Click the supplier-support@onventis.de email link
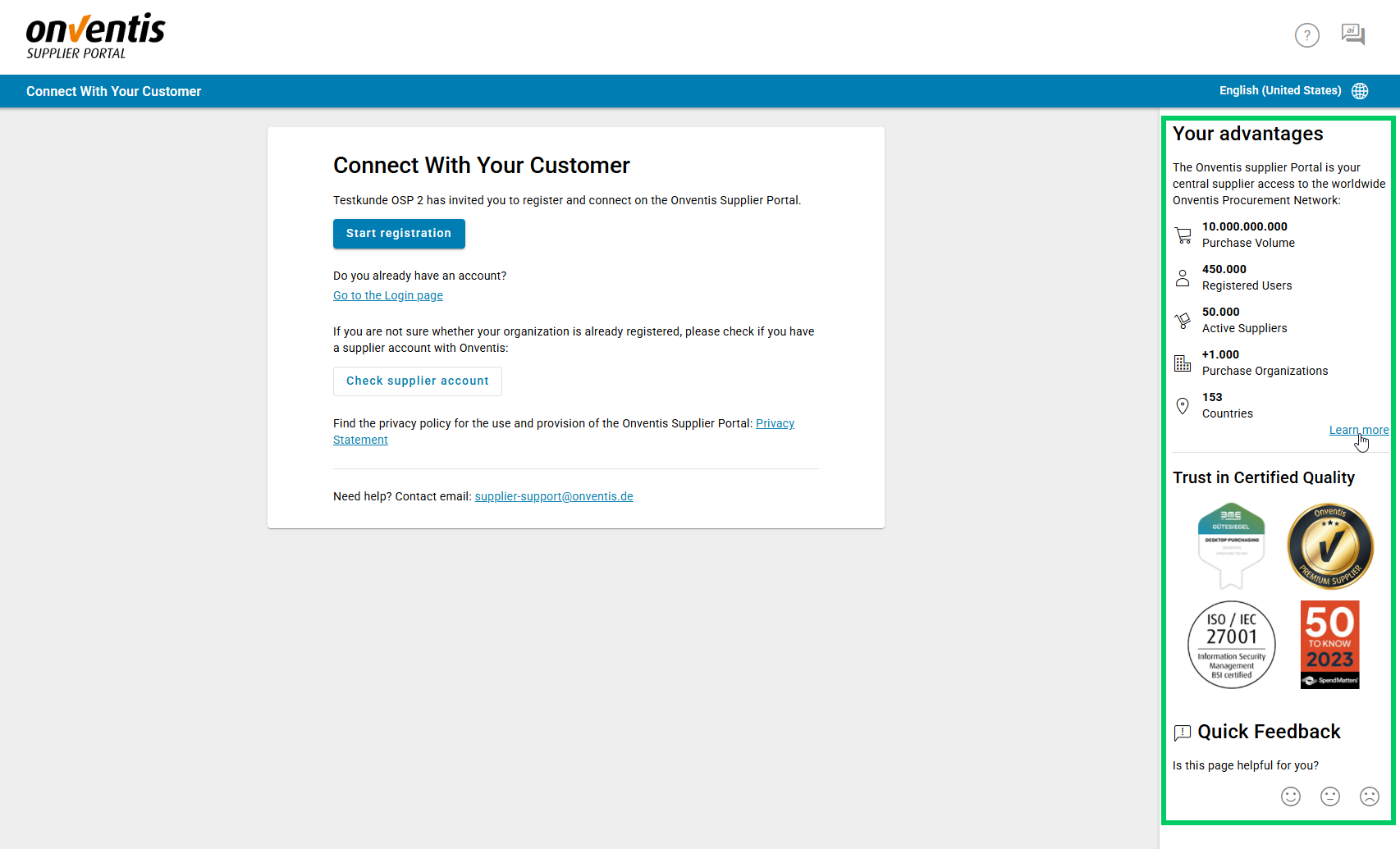 click(554, 497)
